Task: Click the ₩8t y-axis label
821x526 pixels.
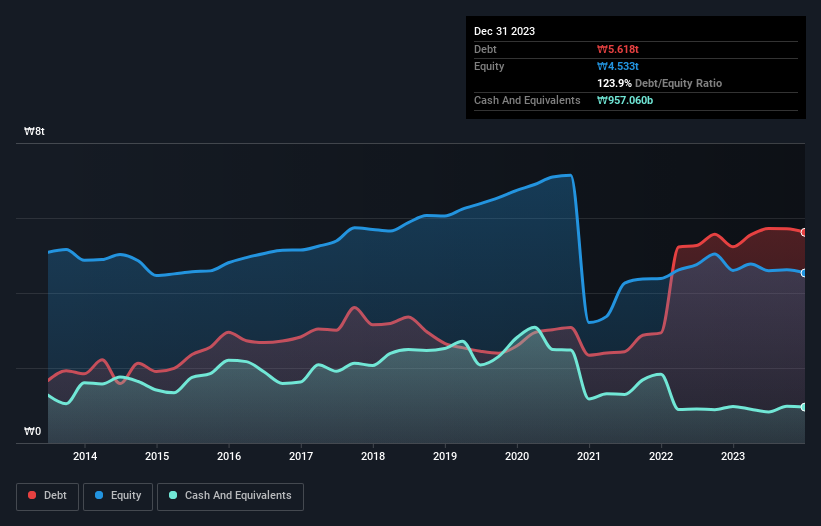Action: (x=35, y=131)
